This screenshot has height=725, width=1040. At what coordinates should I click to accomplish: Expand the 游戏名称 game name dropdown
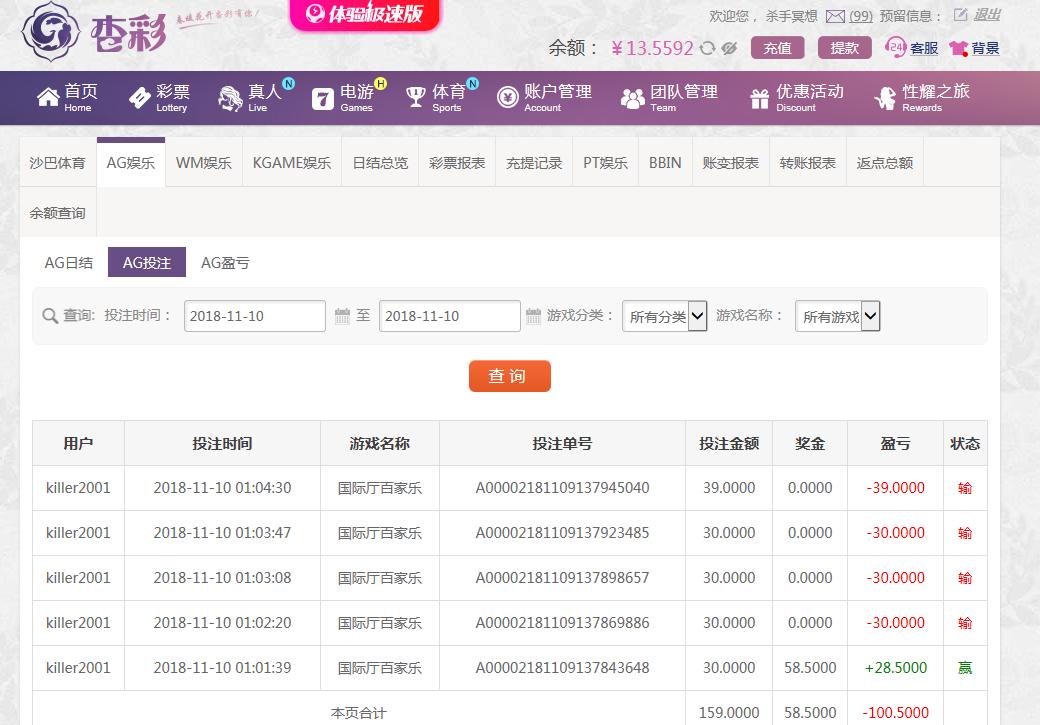pyautogui.click(x=837, y=316)
